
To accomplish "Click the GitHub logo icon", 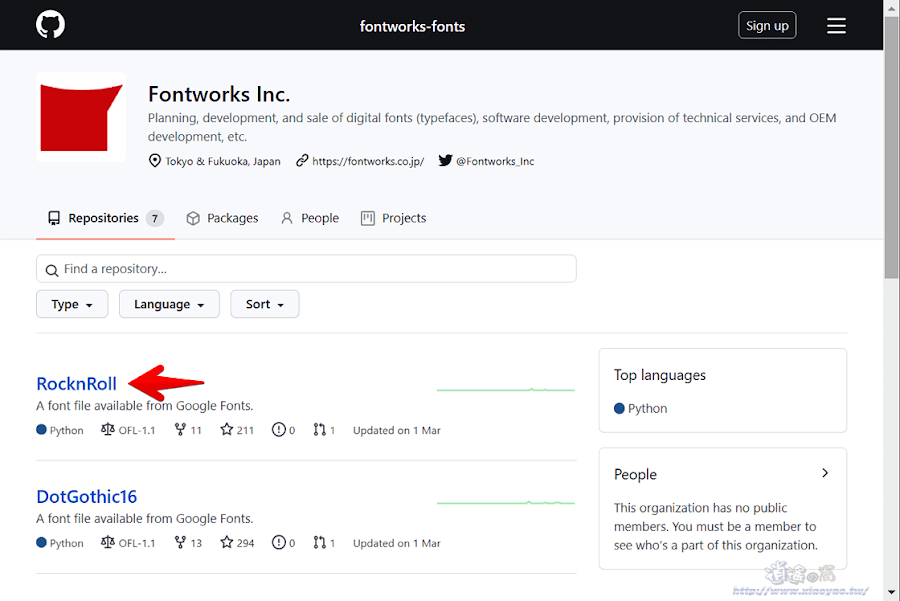I will point(50,25).
